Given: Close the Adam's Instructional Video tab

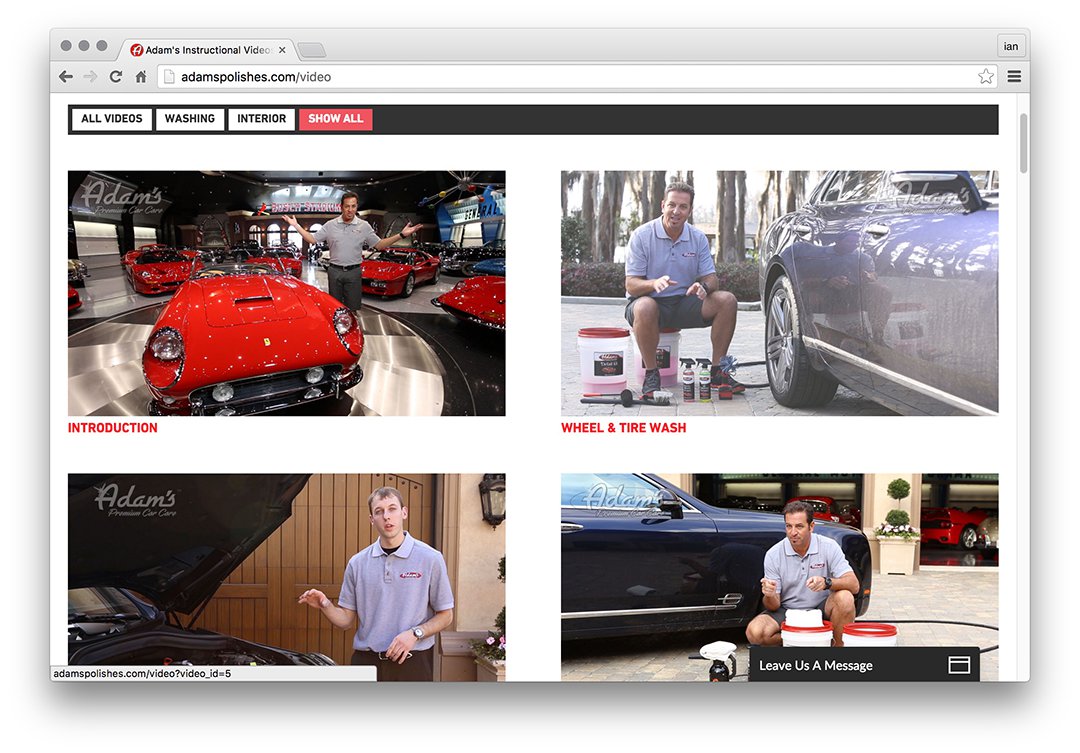Looking at the screenshot, I should point(282,50).
